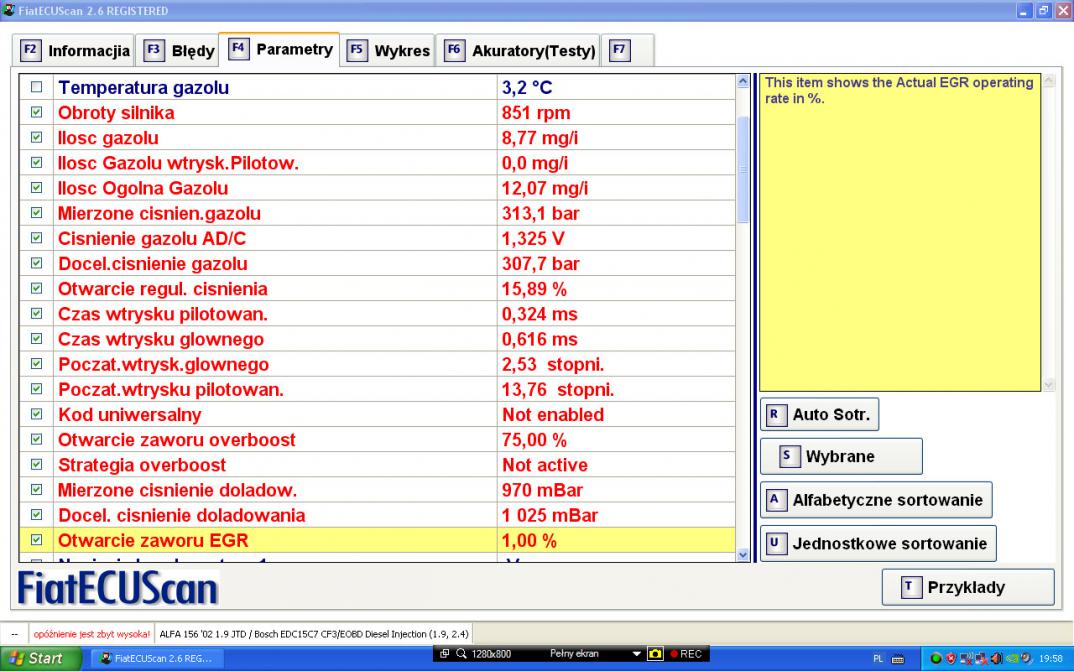Viewport: 1074px width, 671px height.
Task: Select the Mierzone cisnienie doladow. row
Action: [x=270, y=490]
